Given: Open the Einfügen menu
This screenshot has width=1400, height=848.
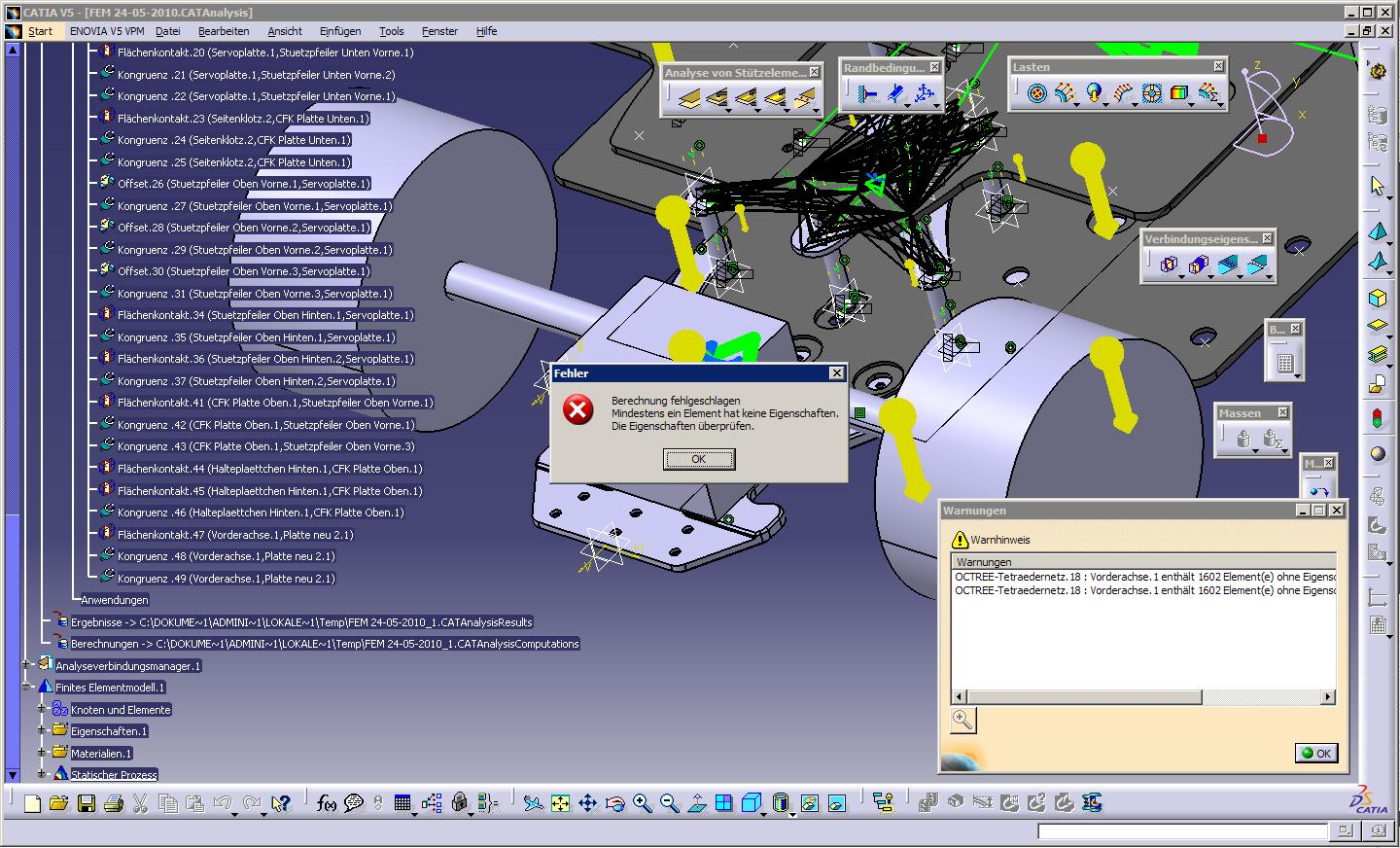Looking at the screenshot, I should [x=339, y=31].
